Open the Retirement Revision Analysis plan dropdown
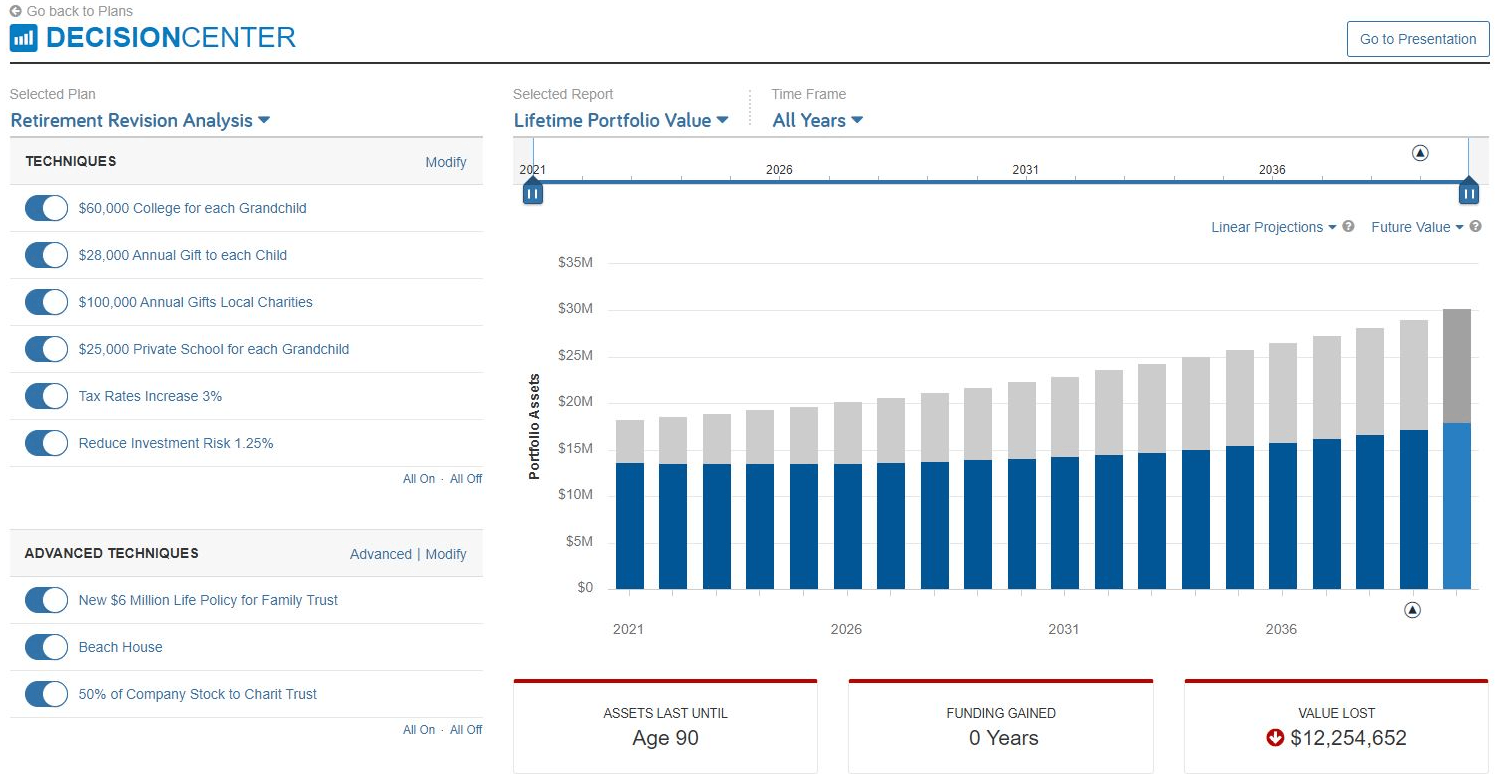 coord(140,120)
